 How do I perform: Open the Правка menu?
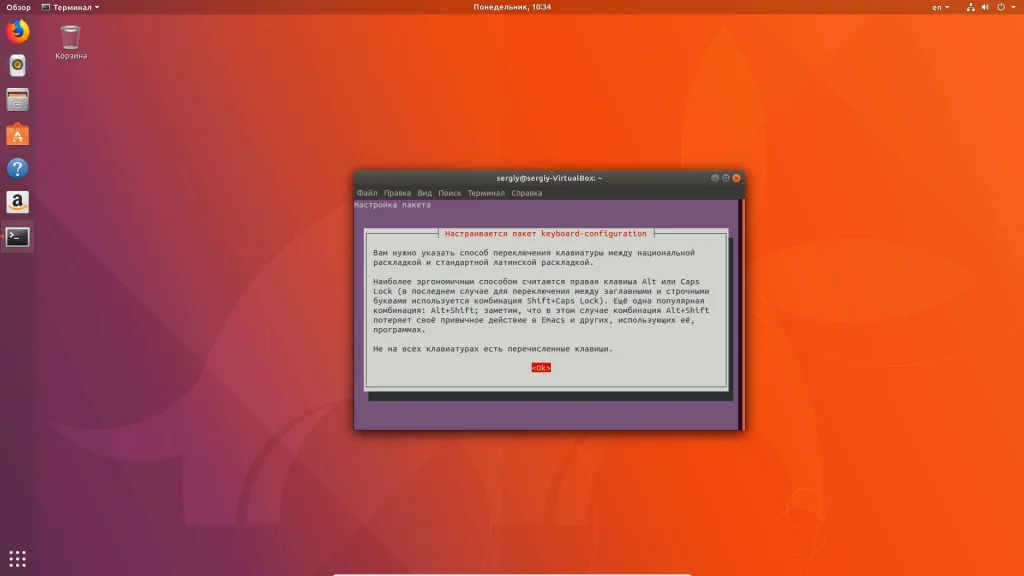coord(397,193)
